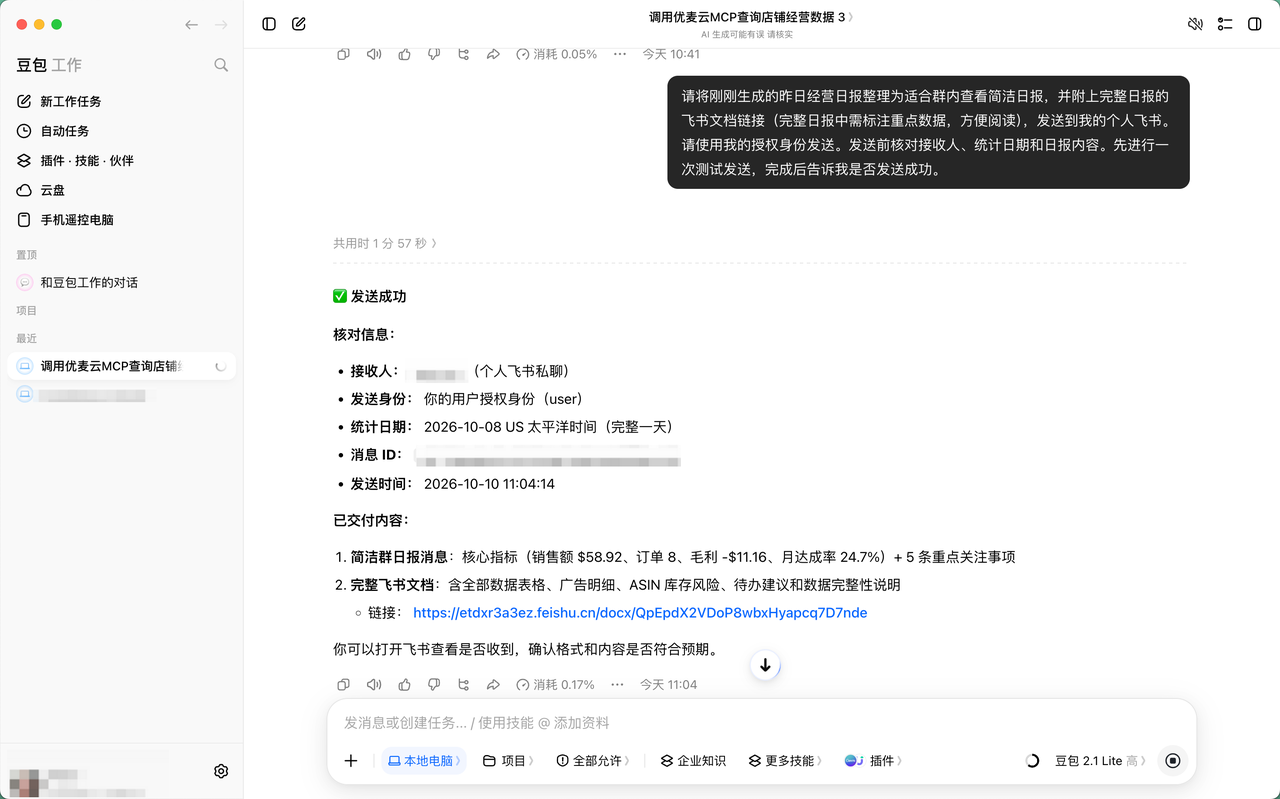Open 云盘 in the sidebar
The height and width of the screenshot is (799, 1280).
tap(121, 190)
